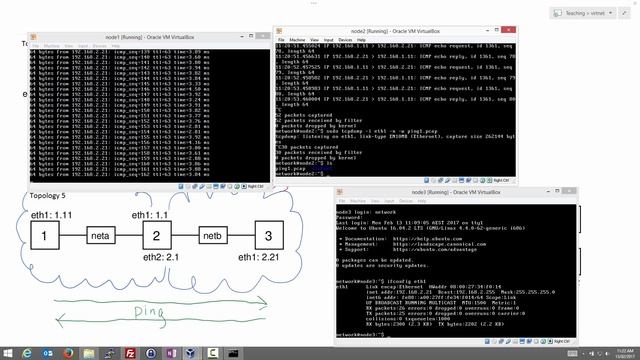
Task: Launch Internet Explorer from the taskbar
Action: 27,353
